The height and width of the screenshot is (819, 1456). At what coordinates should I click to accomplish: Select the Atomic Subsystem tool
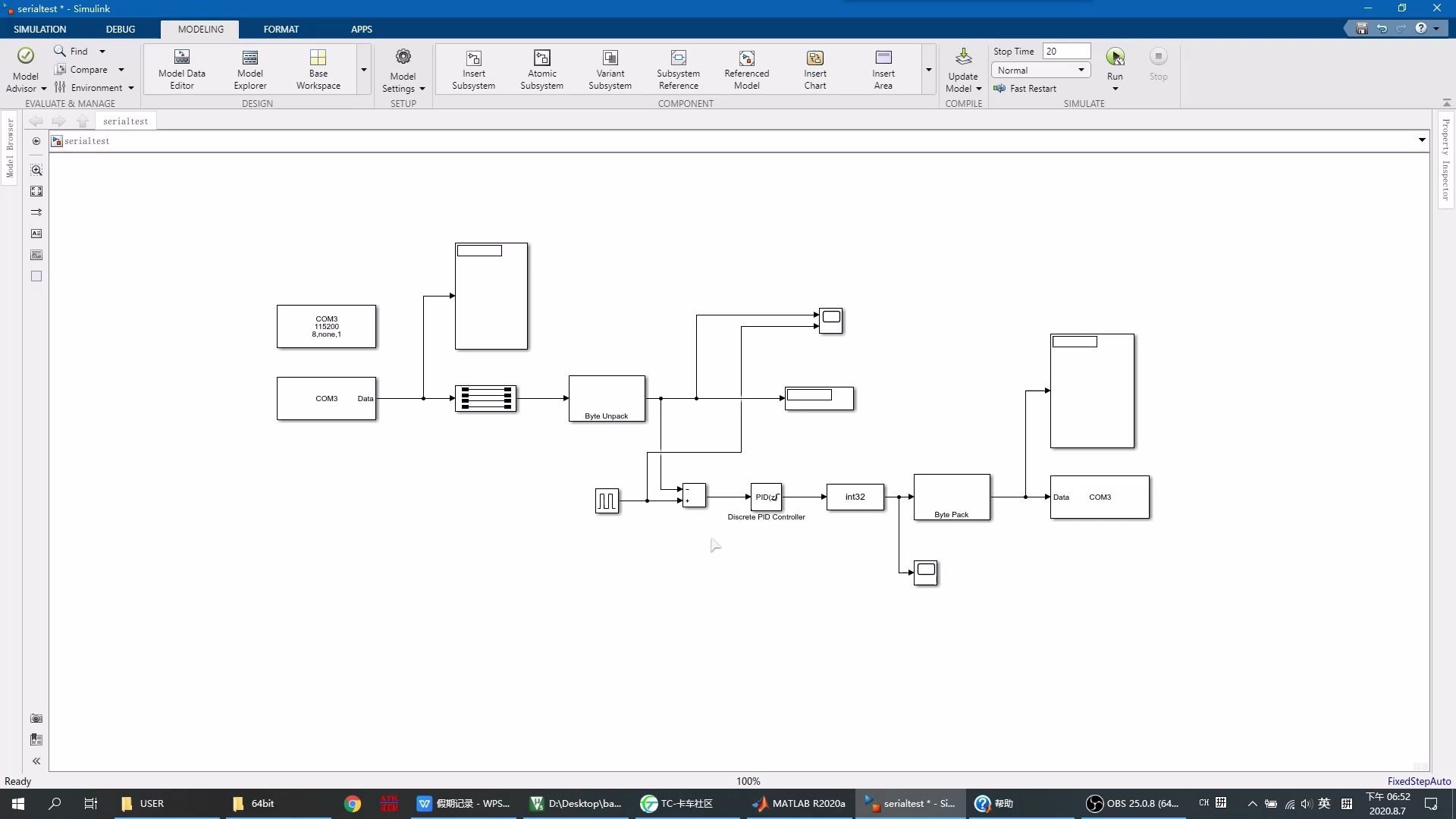(x=541, y=68)
